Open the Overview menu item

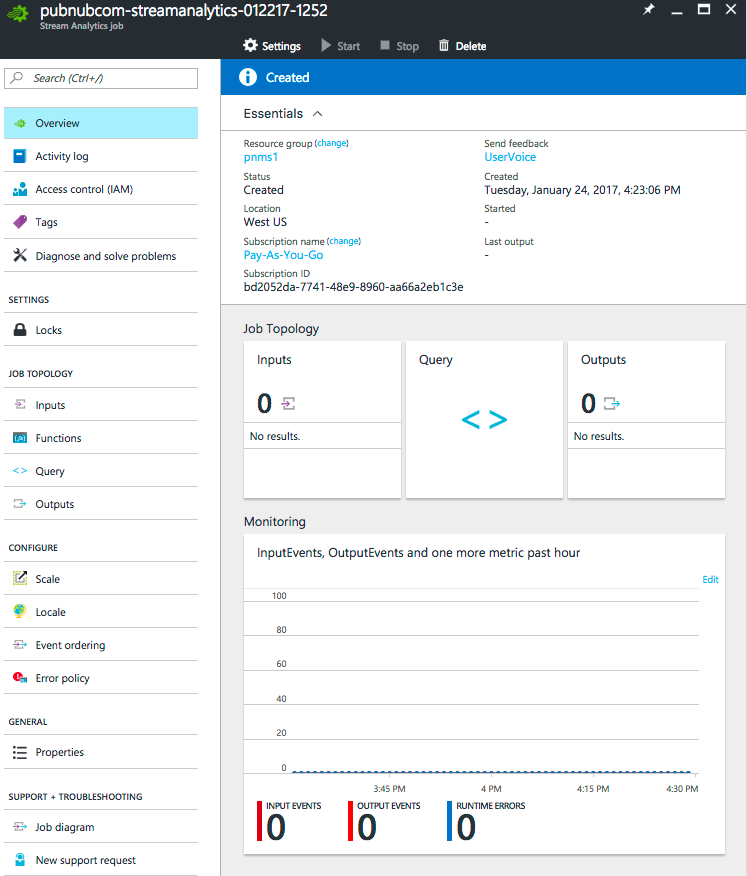click(x=101, y=123)
